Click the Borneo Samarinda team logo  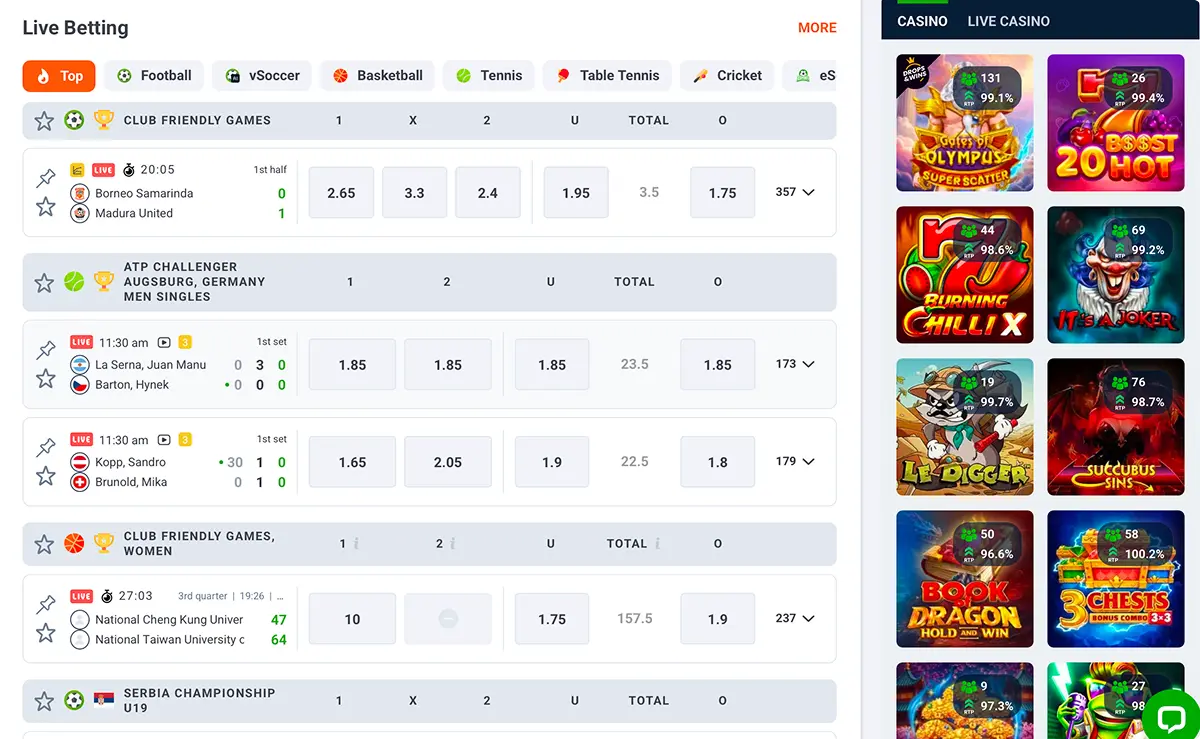pyautogui.click(x=80, y=193)
